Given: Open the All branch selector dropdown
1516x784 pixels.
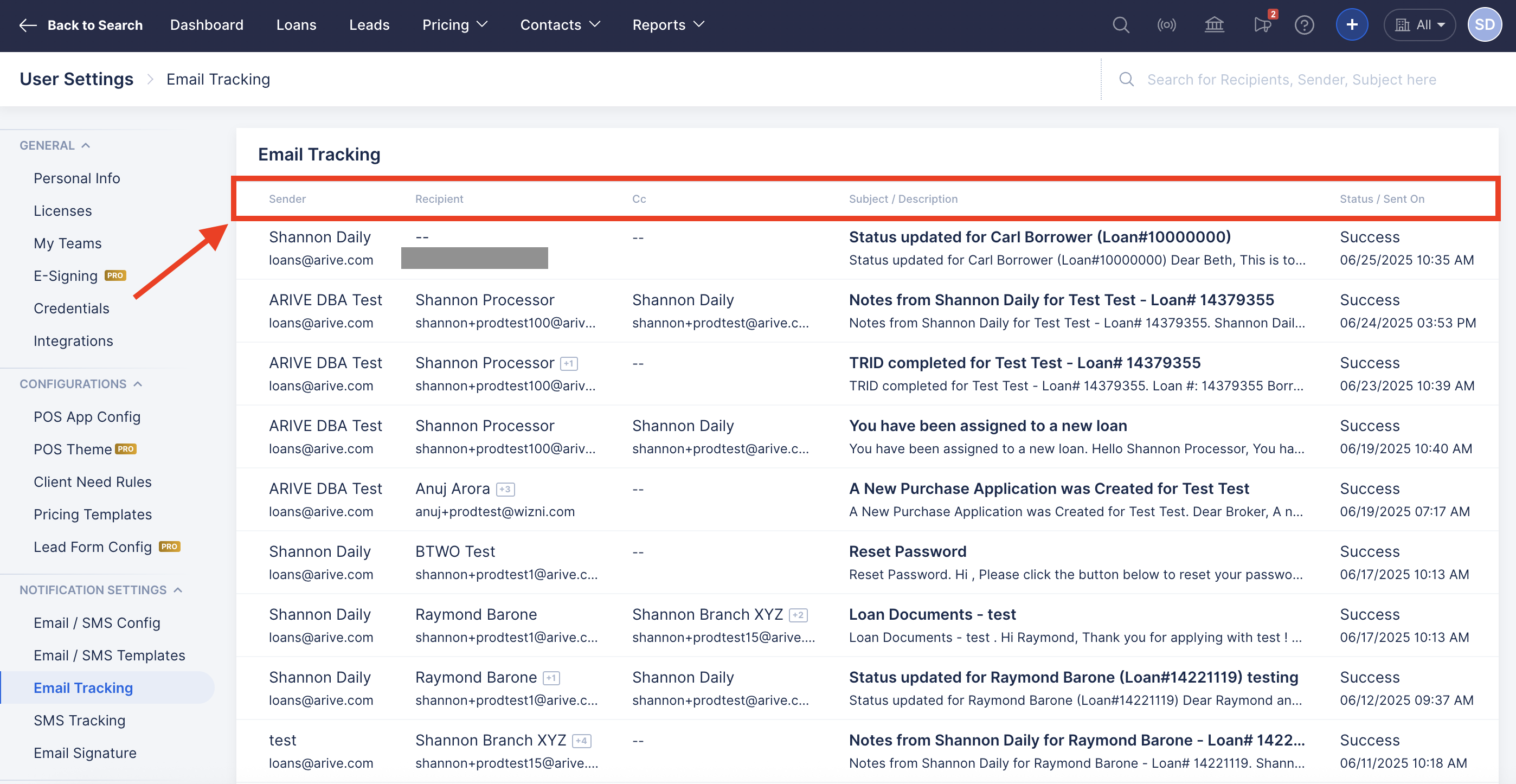Looking at the screenshot, I should (1419, 25).
